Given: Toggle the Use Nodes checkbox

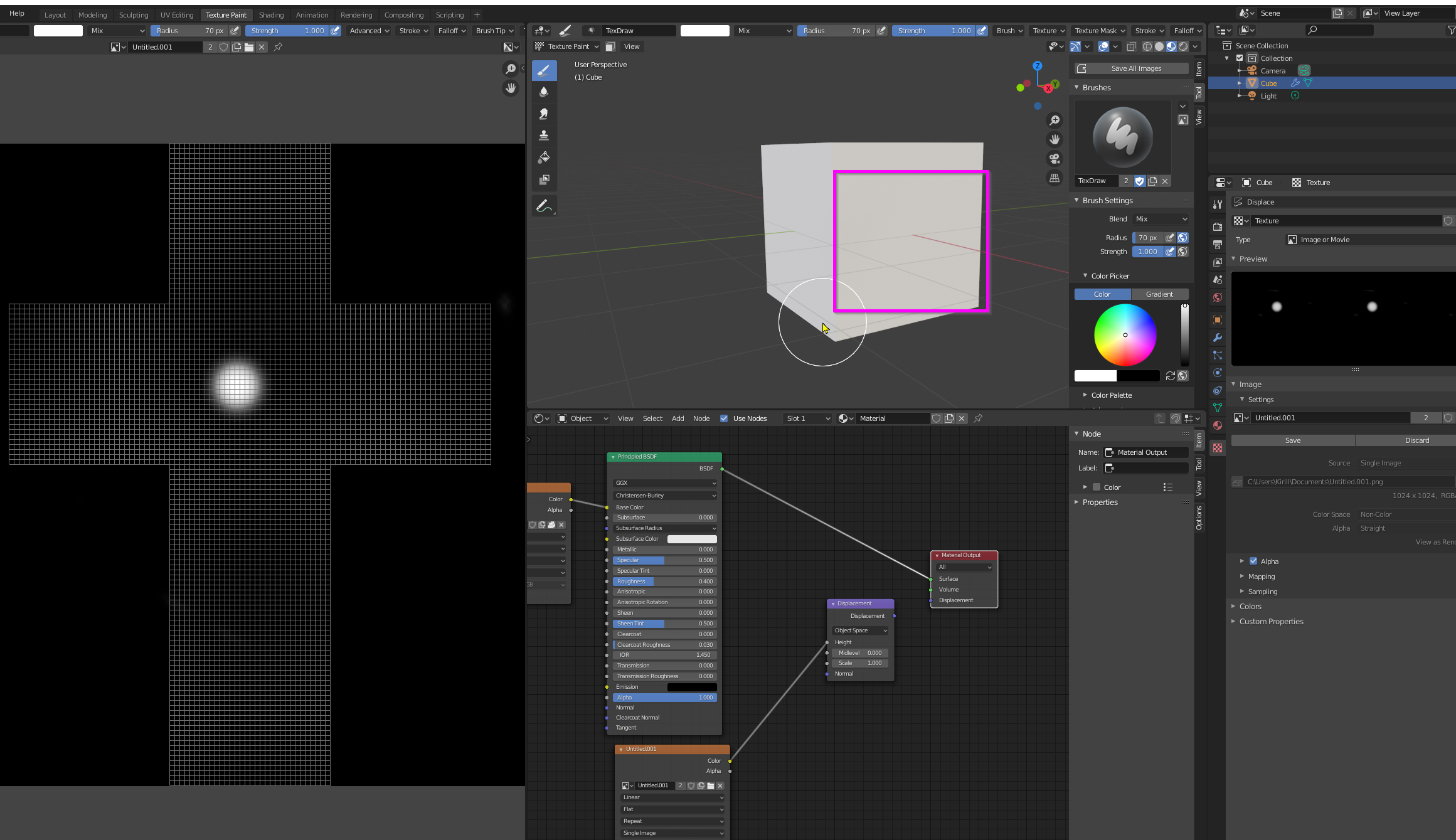Looking at the screenshot, I should [x=724, y=418].
